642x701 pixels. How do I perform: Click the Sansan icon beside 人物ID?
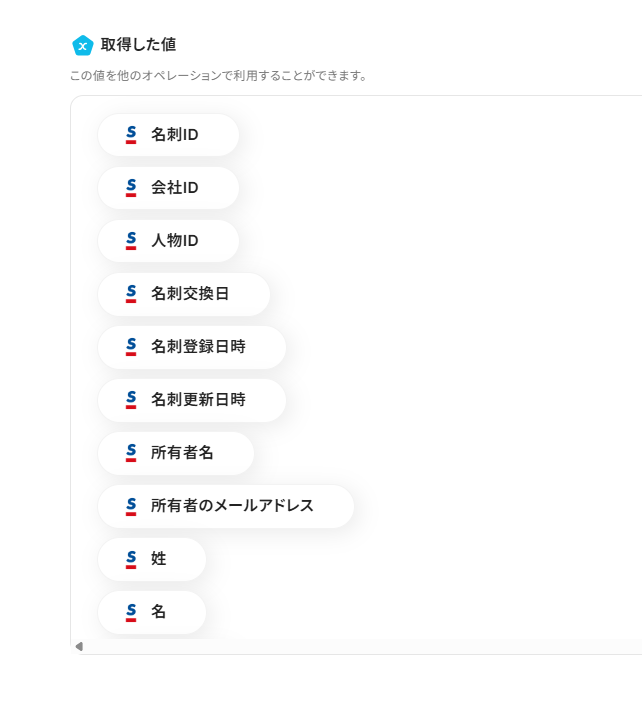[131, 241]
